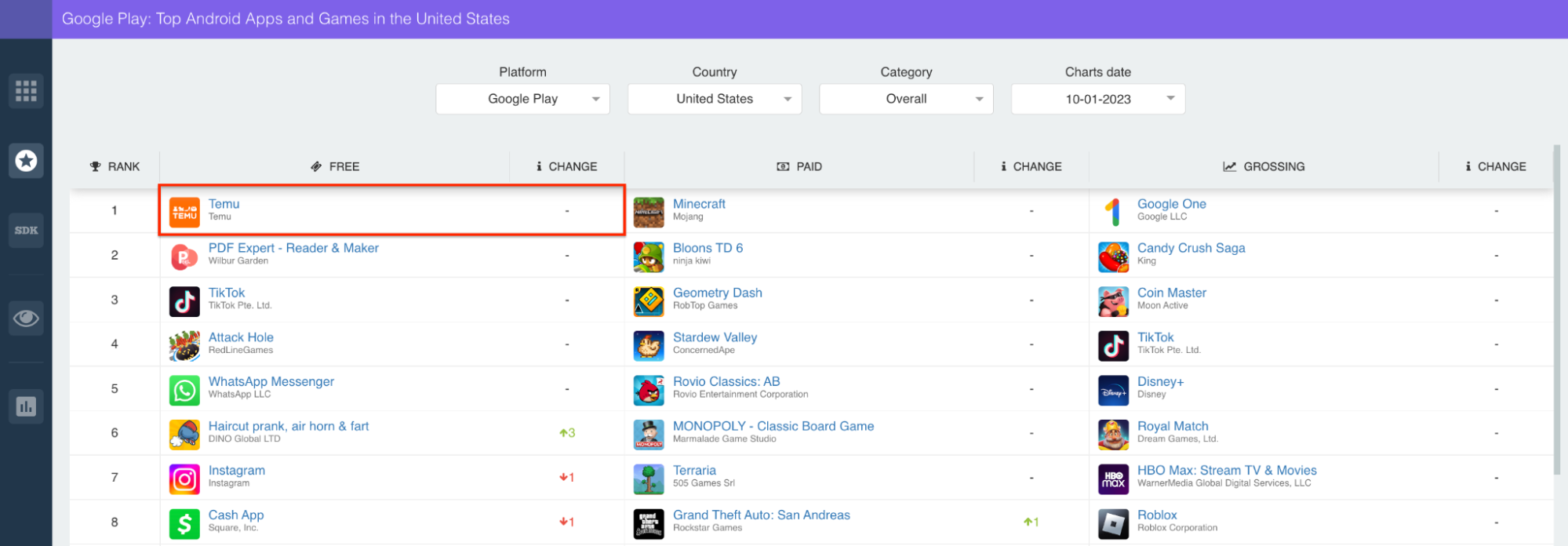Screen dimensions: 1568x546
Task: Open the Minecraft link
Action: pos(699,204)
